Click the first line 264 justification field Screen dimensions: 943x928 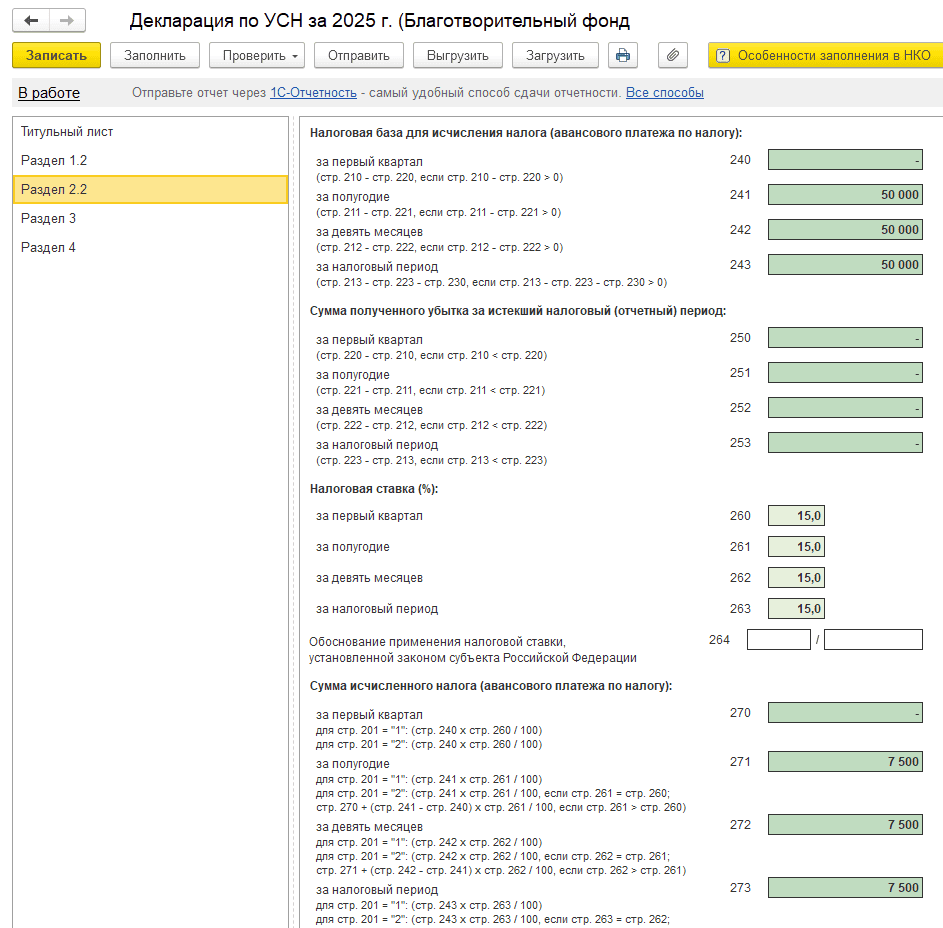(778, 640)
